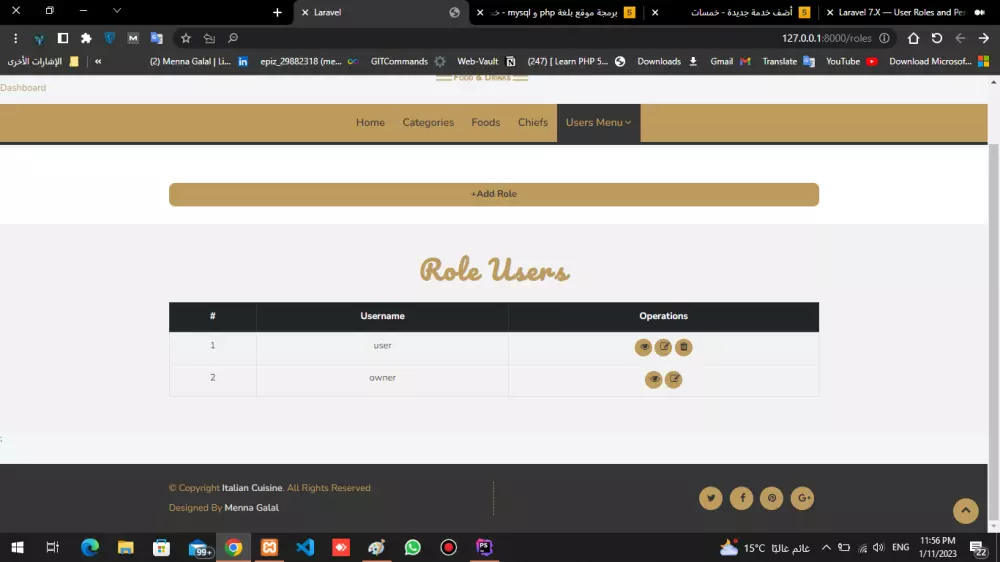This screenshot has height=562, width=1000.
Task: Open the Translate bookmark
Action: pyautogui.click(x=788, y=62)
